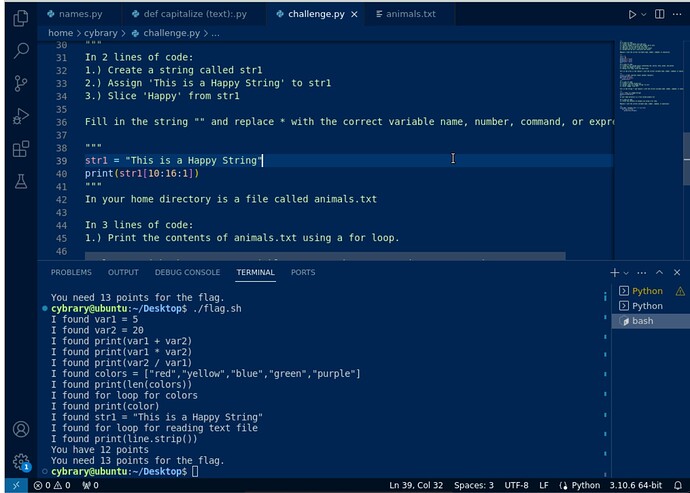
Task: Split the editor to the right
Action: click(660, 15)
